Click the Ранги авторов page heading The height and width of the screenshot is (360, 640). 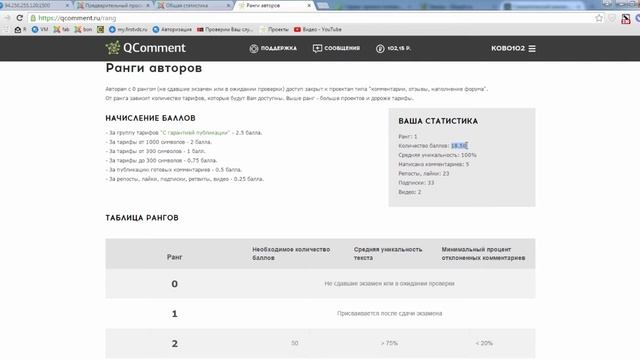[x=153, y=68]
